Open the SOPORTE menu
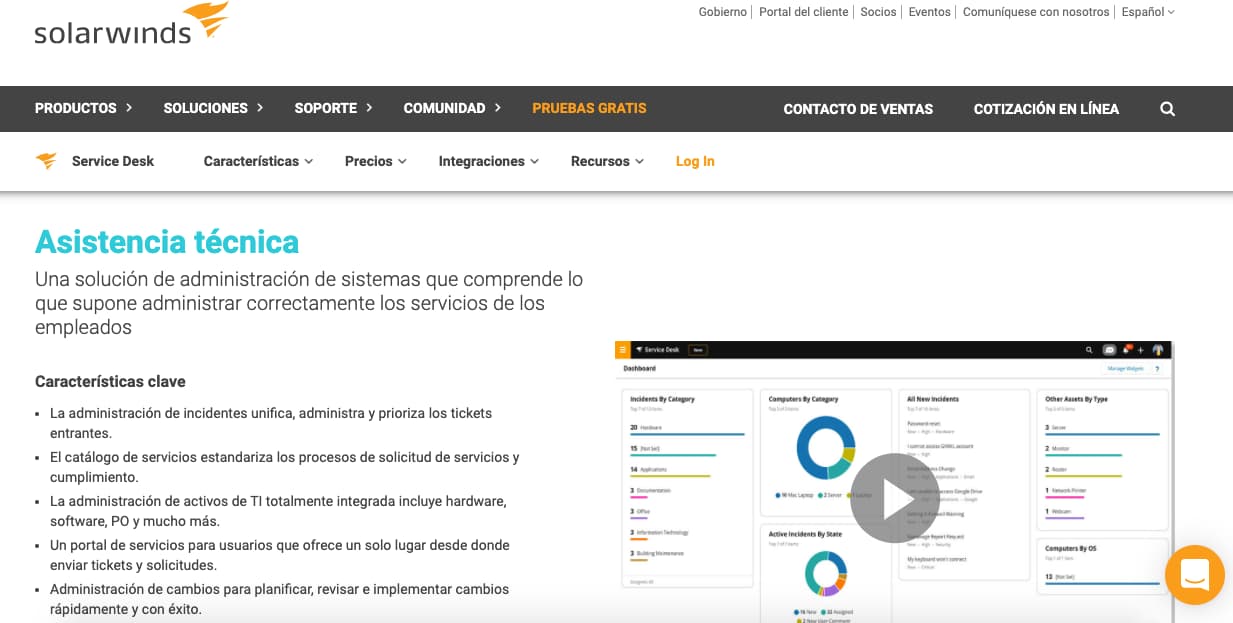Image resolution: width=1233 pixels, height=623 pixels. [325, 108]
